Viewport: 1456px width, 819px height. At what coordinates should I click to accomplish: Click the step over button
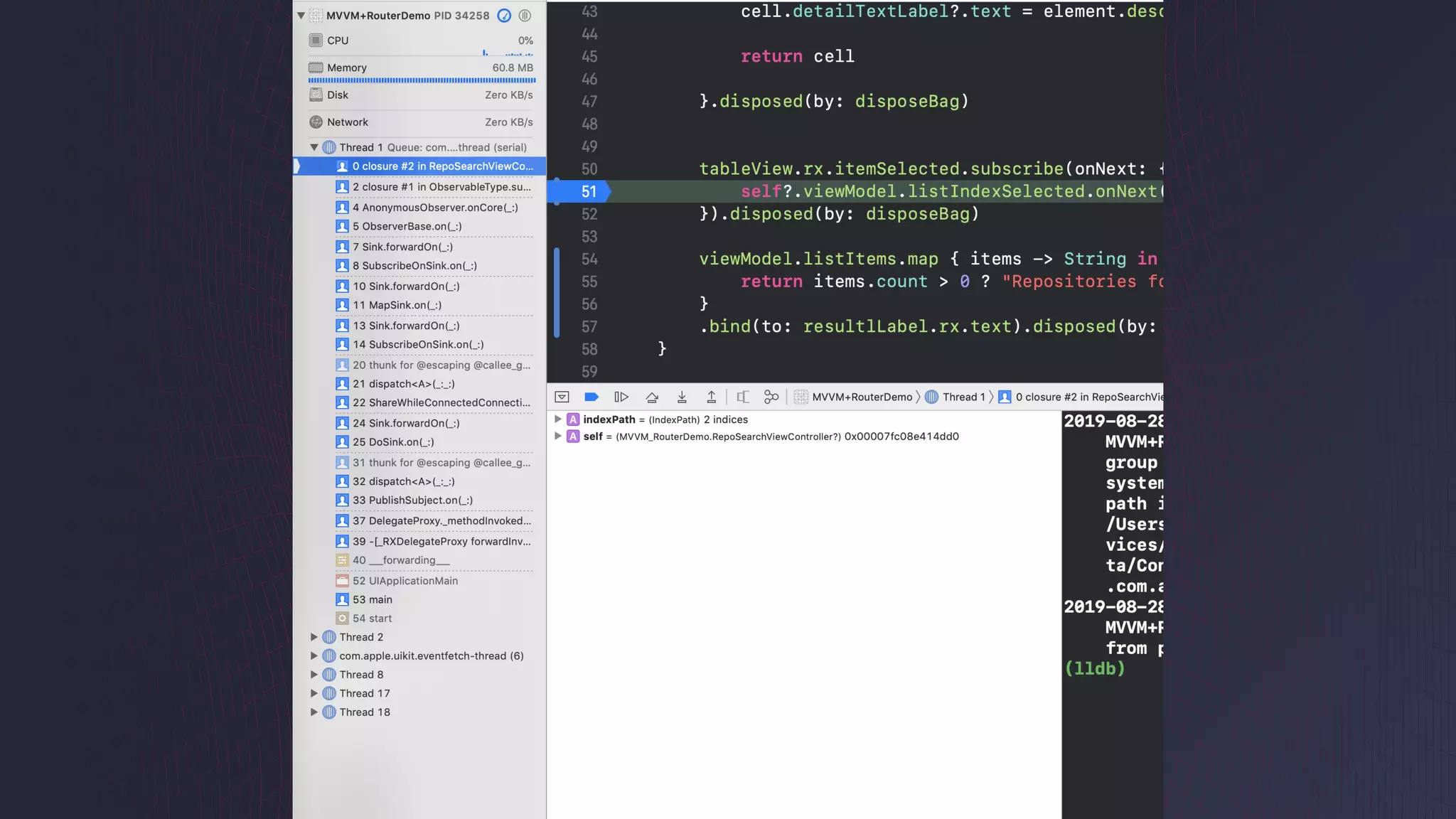[651, 397]
